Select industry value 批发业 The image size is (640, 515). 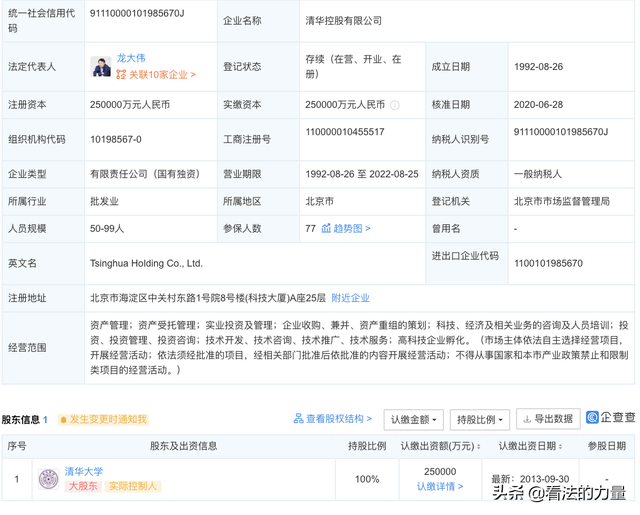104,201
